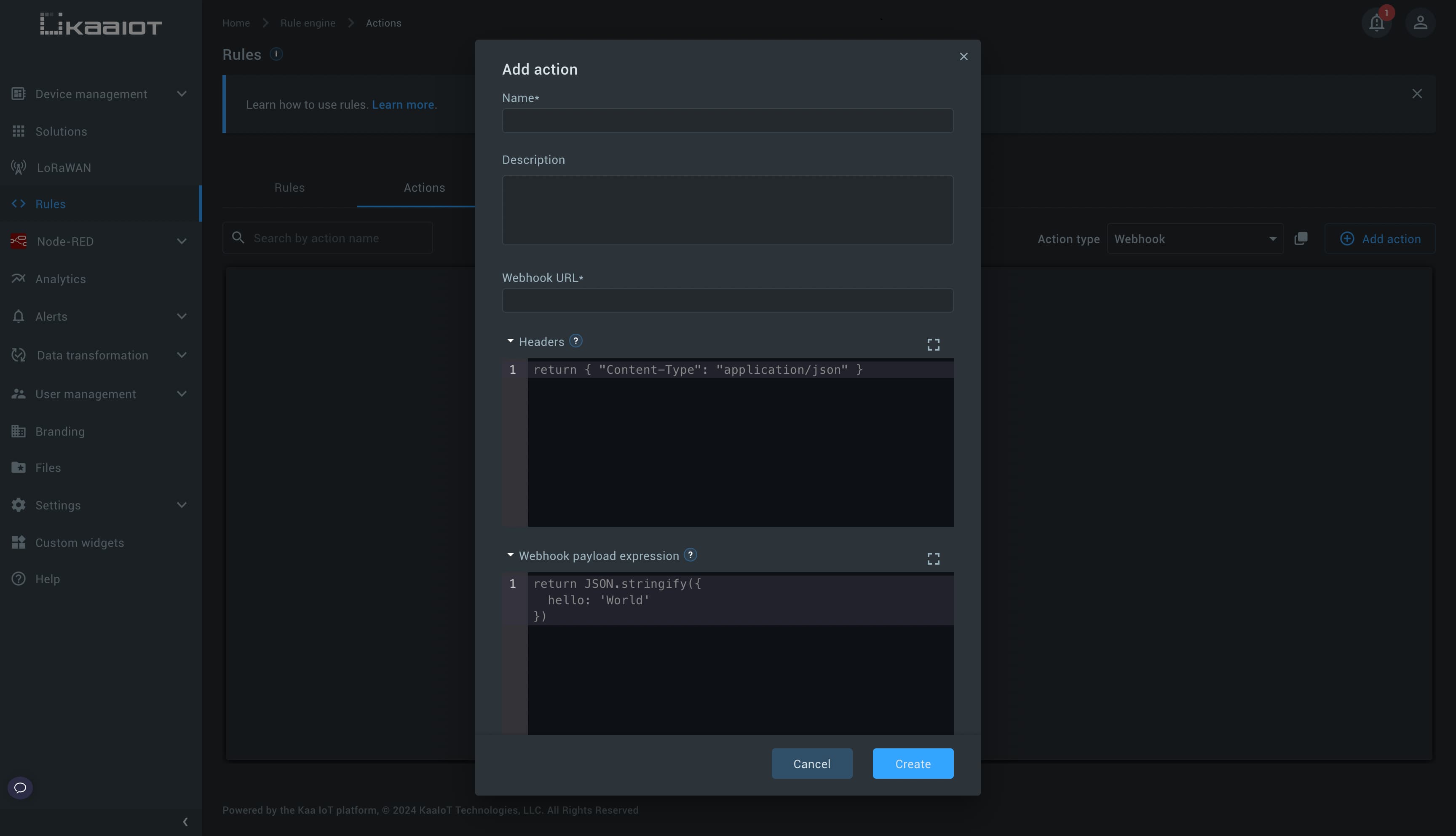Expand Device management menu chevron
The width and height of the screenshot is (1456, 836).
tap(182, 94)
